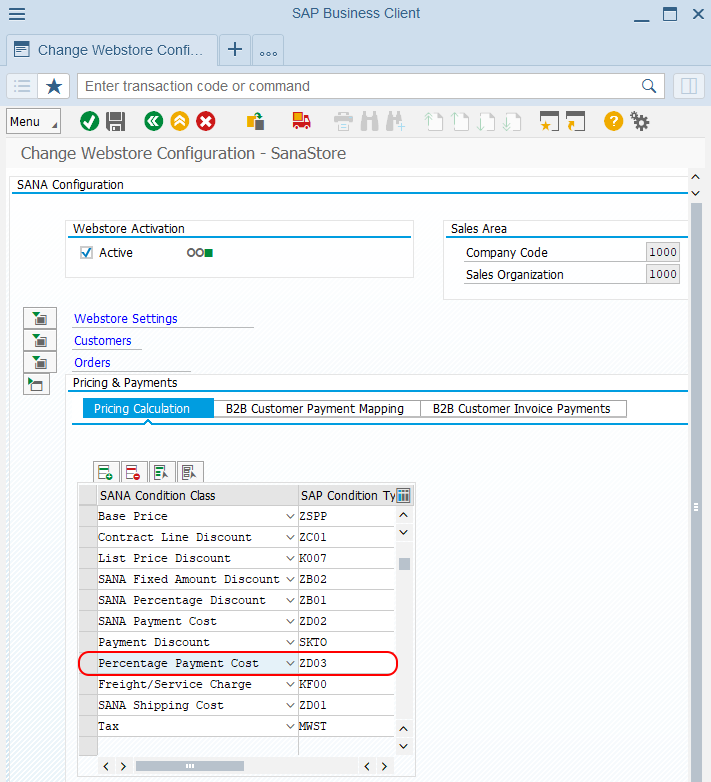Screen dimensions: 711x782
Task: Go to first page icon
Action: point(433,121)
